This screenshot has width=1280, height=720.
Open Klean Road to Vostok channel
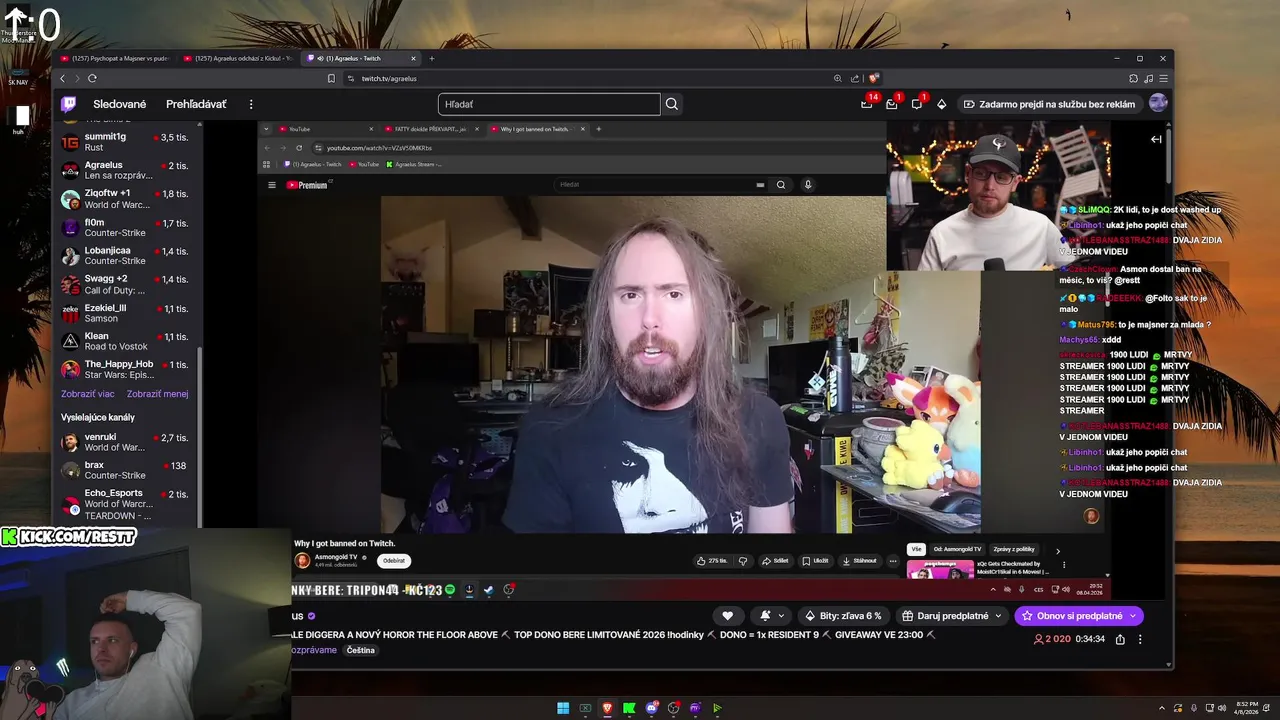click(128, 341)
